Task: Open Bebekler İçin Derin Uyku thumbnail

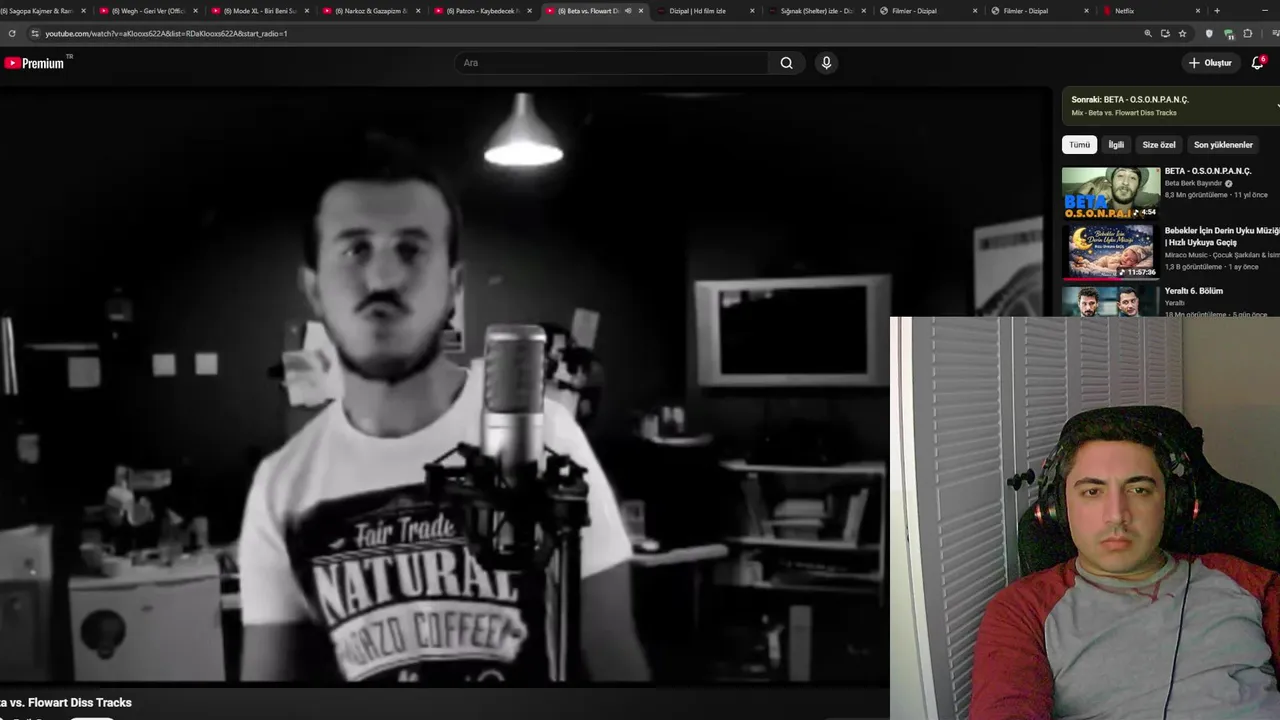Action: click(1111, 252)
